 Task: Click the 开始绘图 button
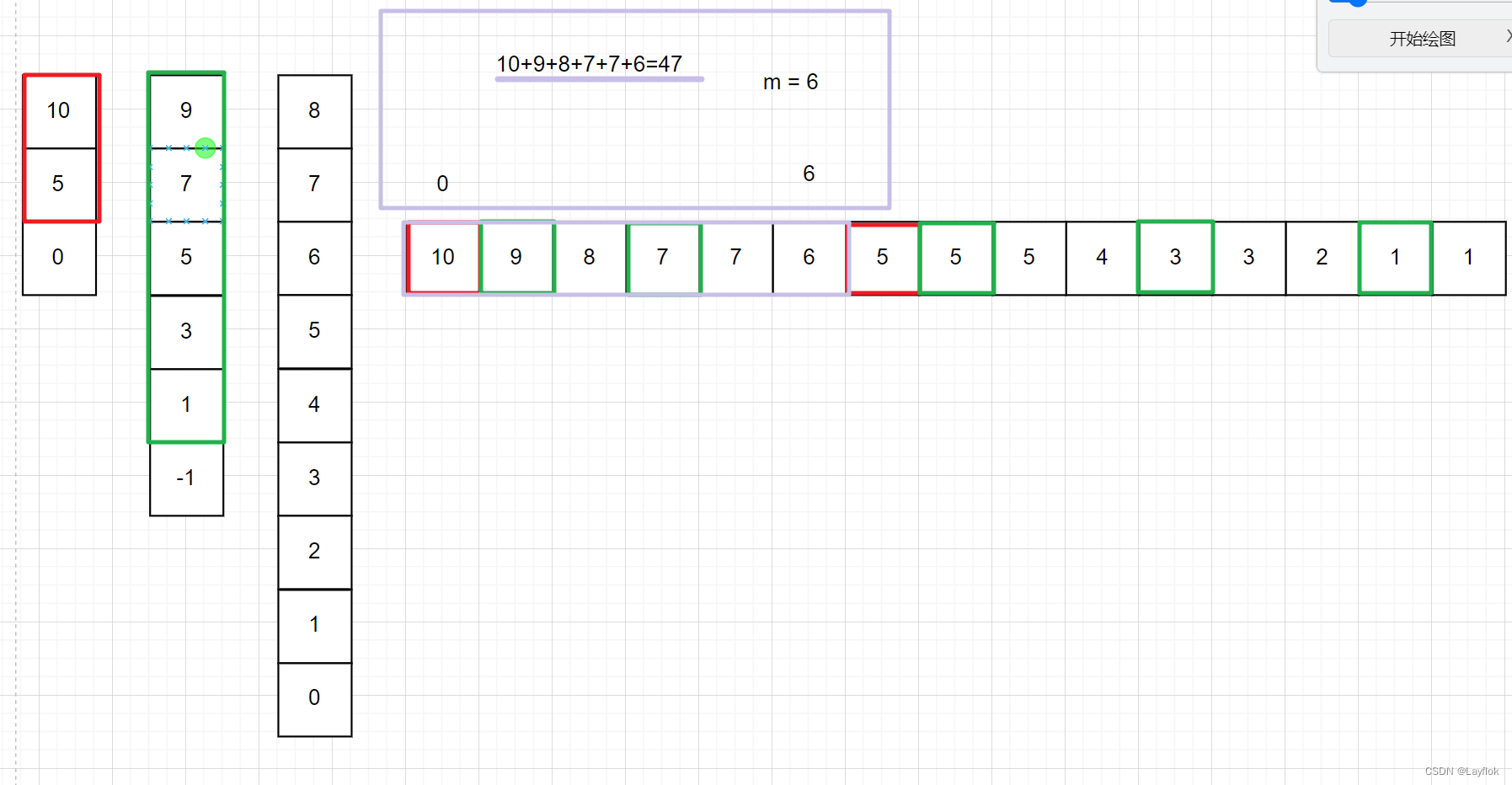pos(1422,39)
